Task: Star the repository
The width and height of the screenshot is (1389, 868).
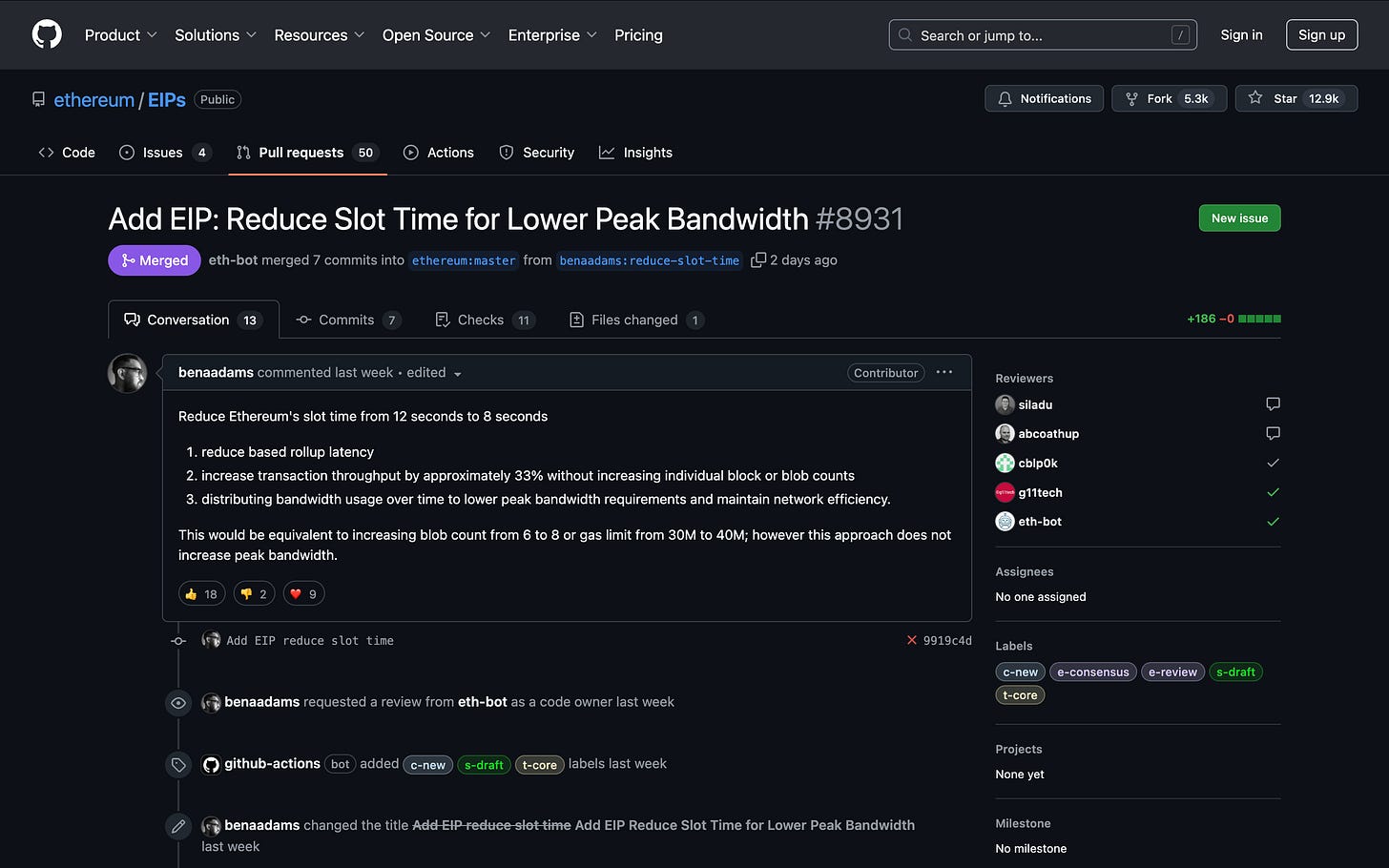Action: pos(1296,98)
